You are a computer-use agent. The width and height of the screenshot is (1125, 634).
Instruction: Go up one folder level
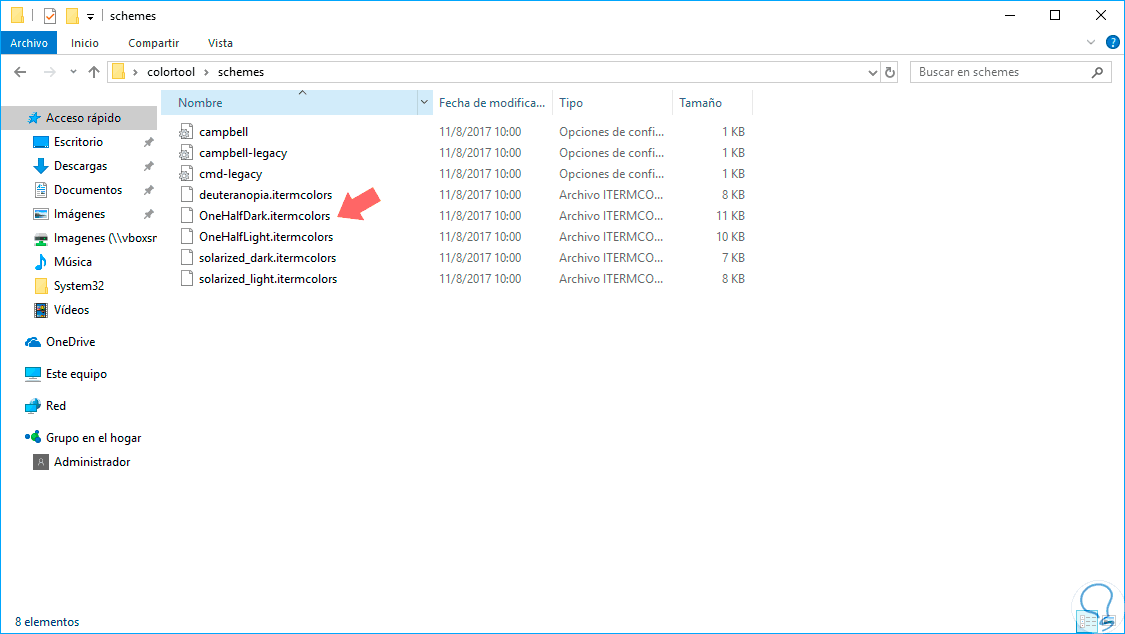[94, 72]
